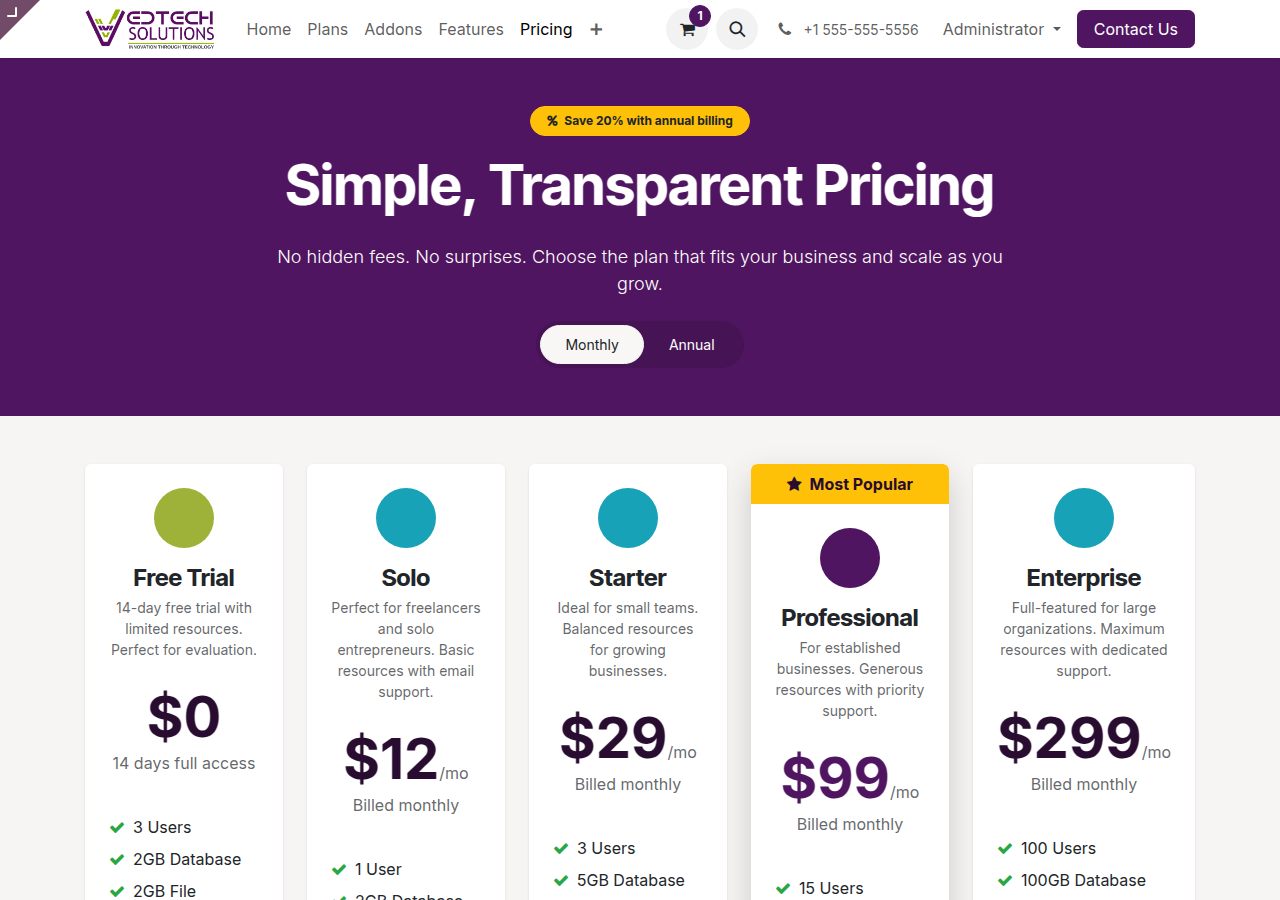Click the percent icon in the savings badge
Screen dimensions: 1280x900
tap(551, 120)
